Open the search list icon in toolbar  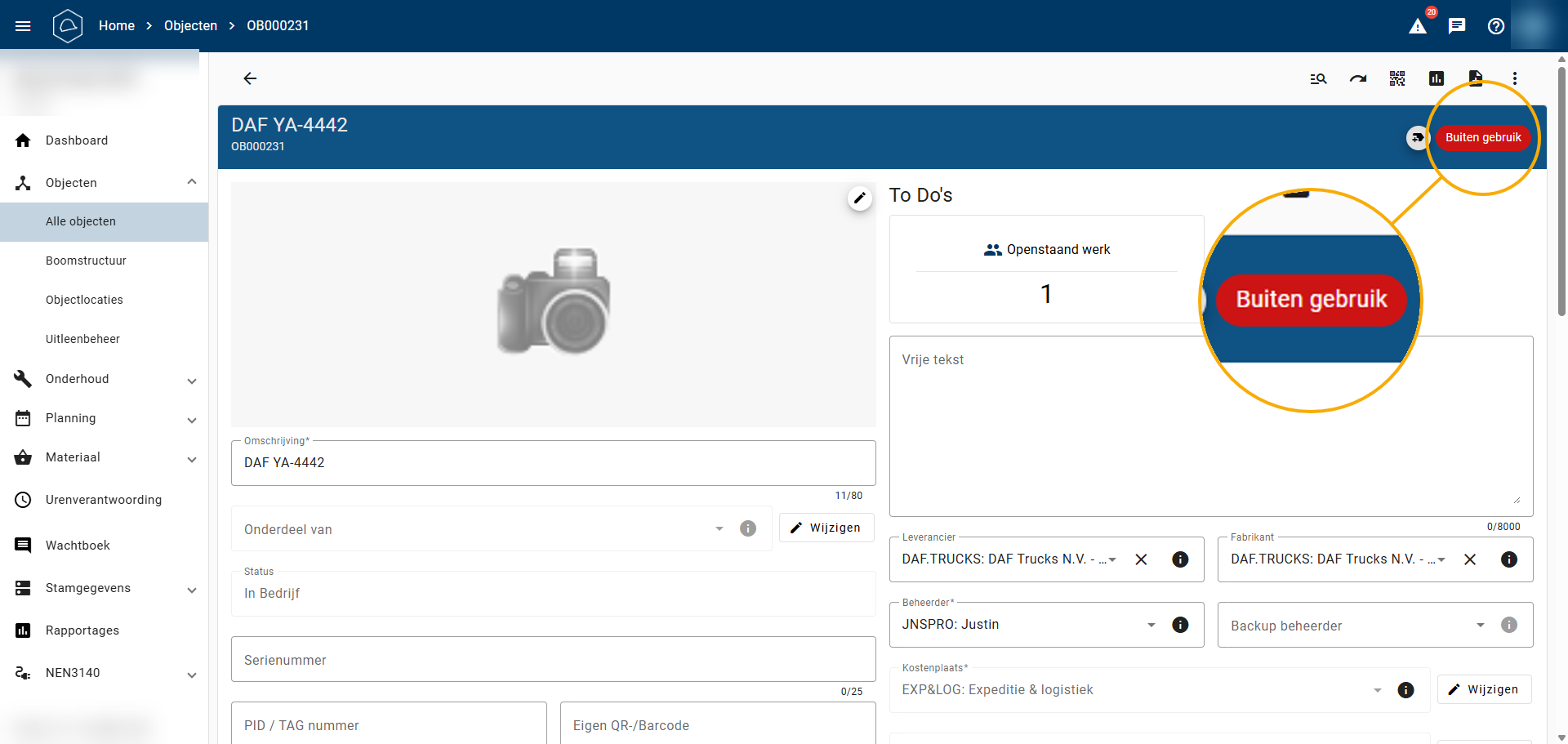click(x=1318, y=78)
